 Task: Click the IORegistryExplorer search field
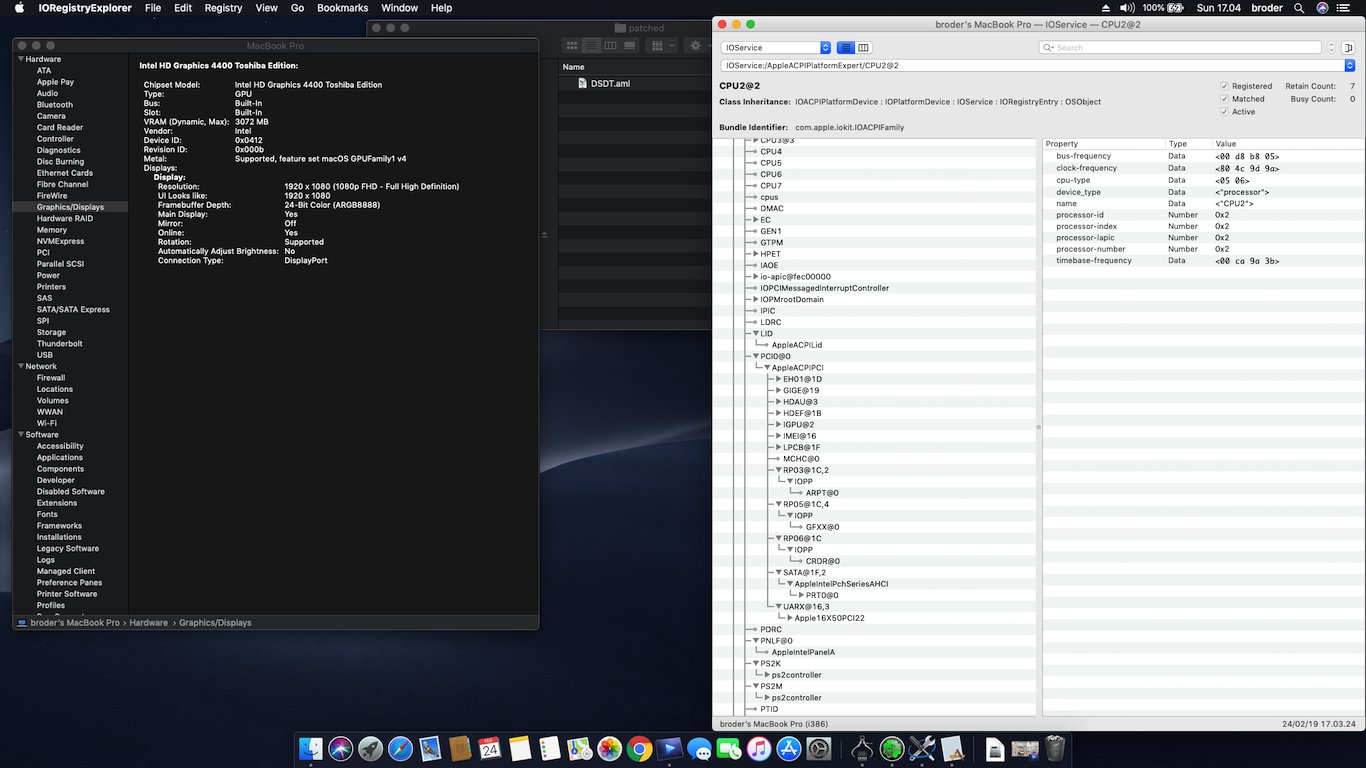pyautogui.click(x=1180, y=48)
